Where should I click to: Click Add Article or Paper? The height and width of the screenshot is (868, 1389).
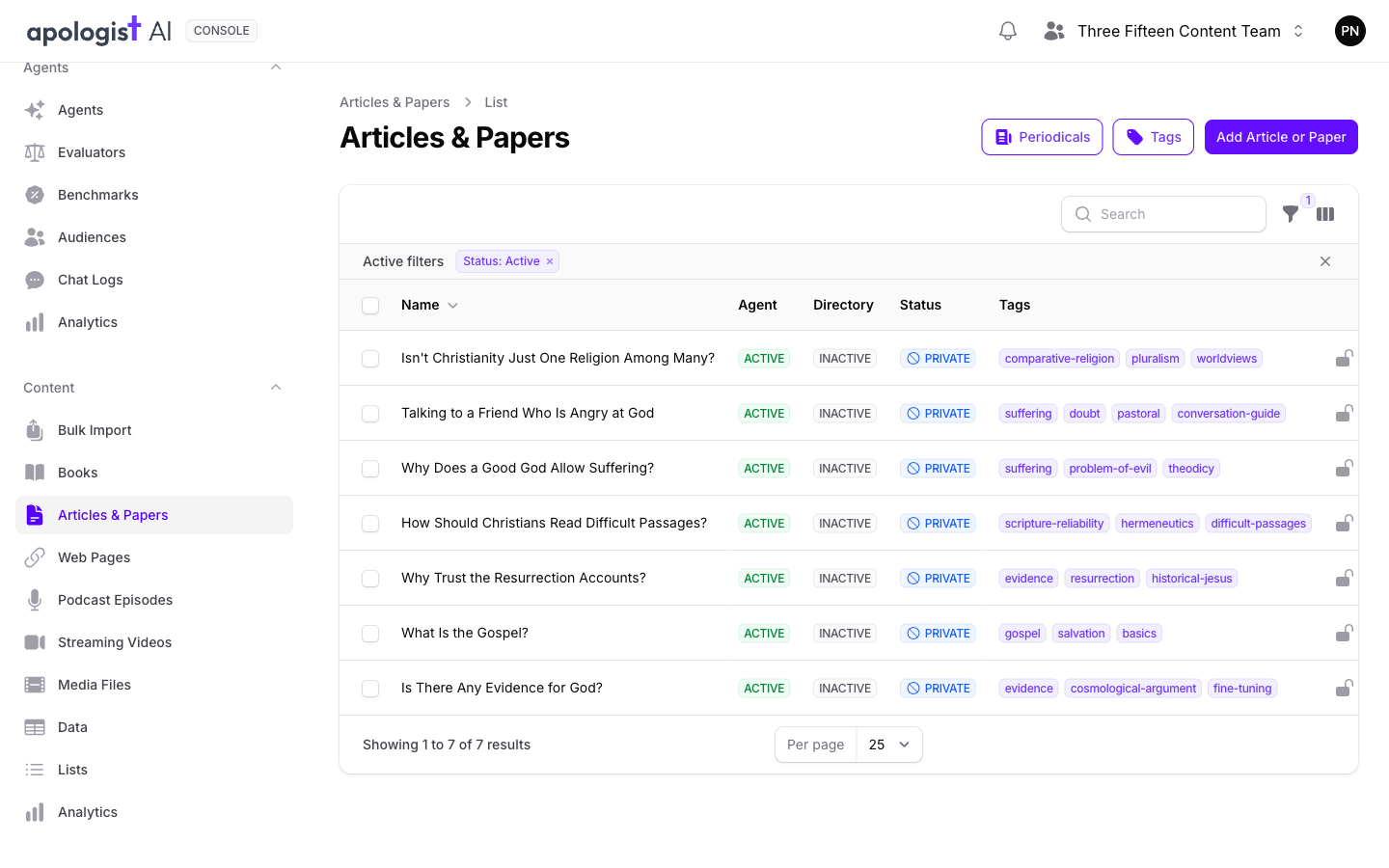pos(1281,137)
